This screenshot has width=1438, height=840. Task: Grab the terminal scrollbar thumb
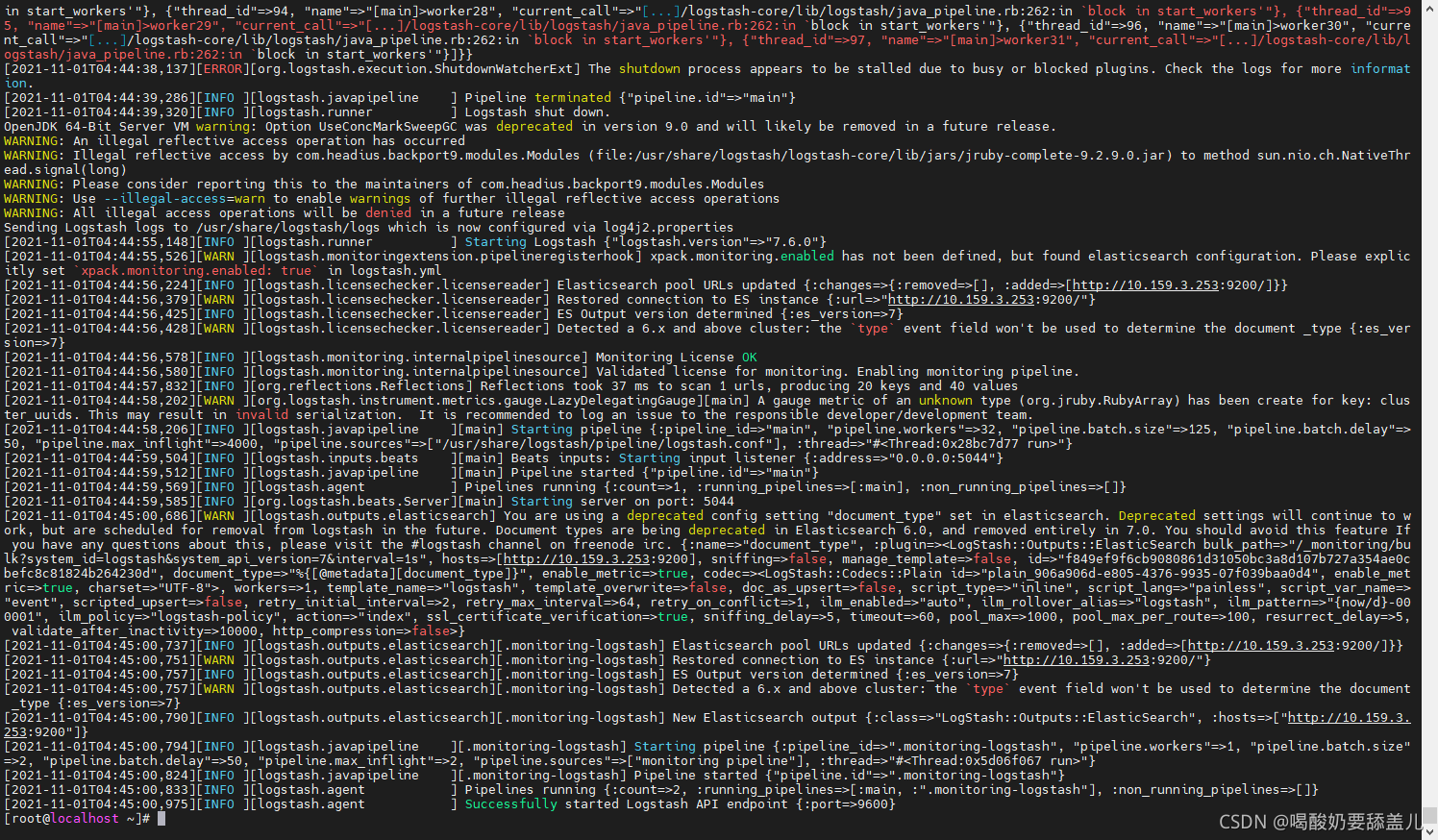click(1430, 815)
